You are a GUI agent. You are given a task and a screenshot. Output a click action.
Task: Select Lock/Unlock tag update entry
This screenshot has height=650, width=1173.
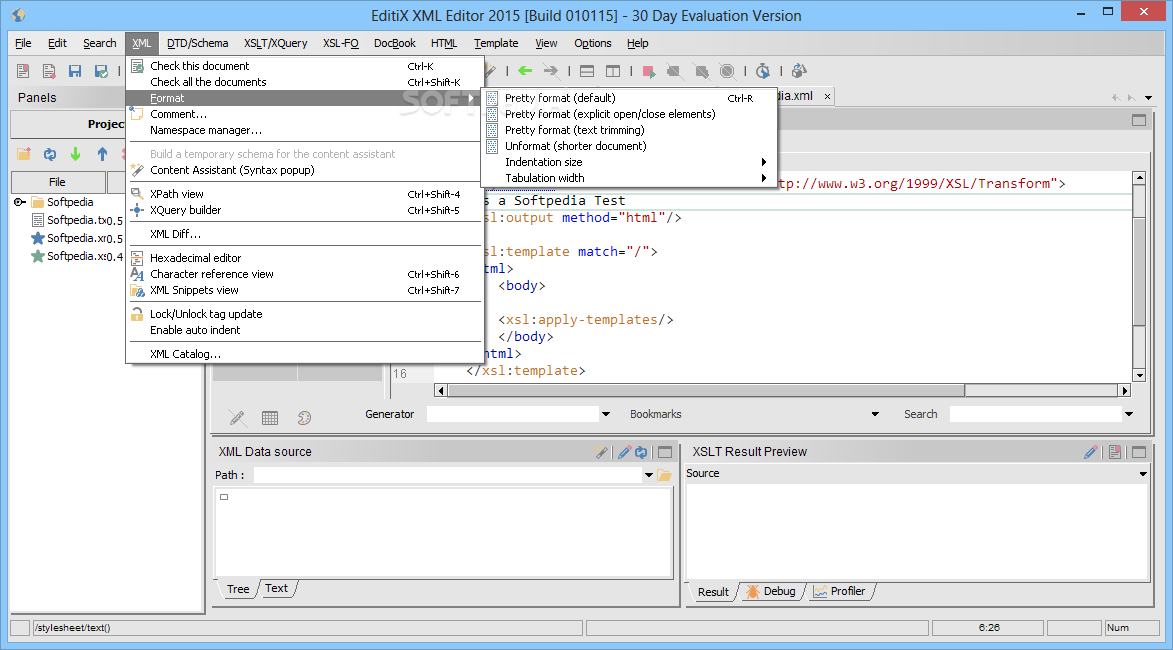tap(304, 314)
